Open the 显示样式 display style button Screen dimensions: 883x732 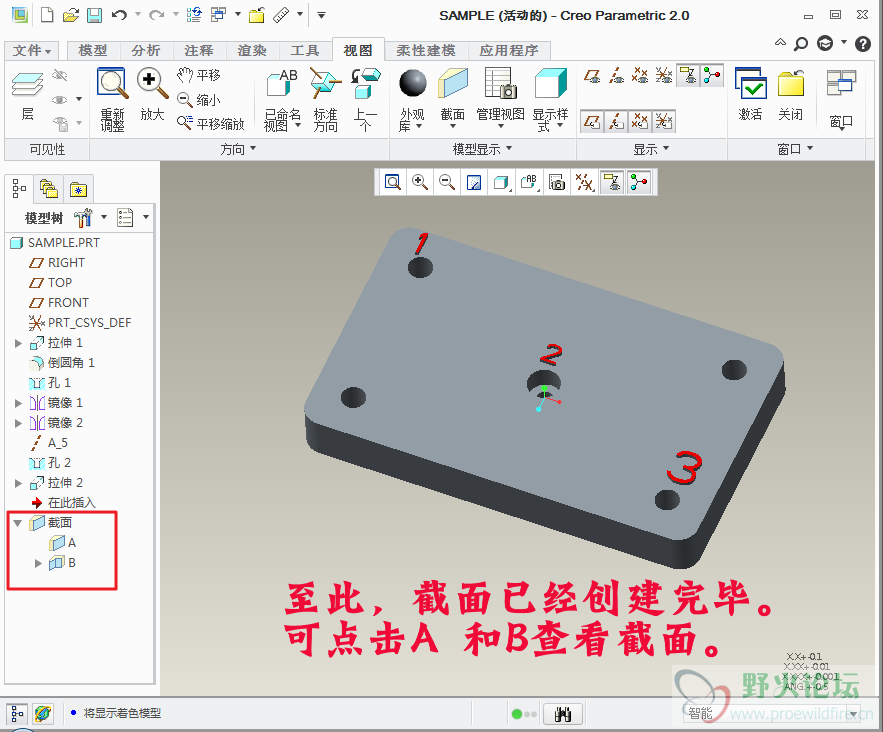pos(550,100)
